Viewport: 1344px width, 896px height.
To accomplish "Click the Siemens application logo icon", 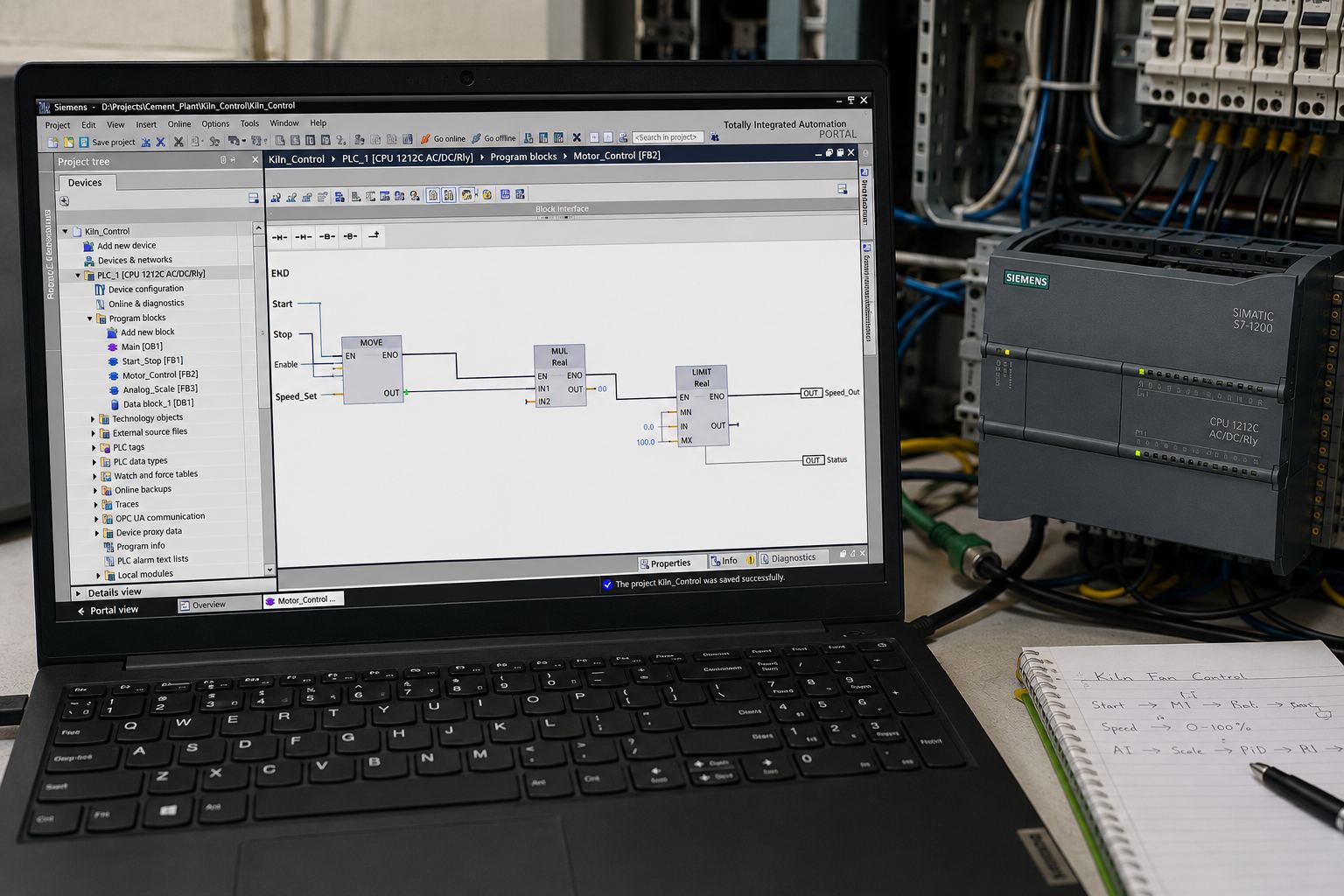I will (x=45, y=108).
